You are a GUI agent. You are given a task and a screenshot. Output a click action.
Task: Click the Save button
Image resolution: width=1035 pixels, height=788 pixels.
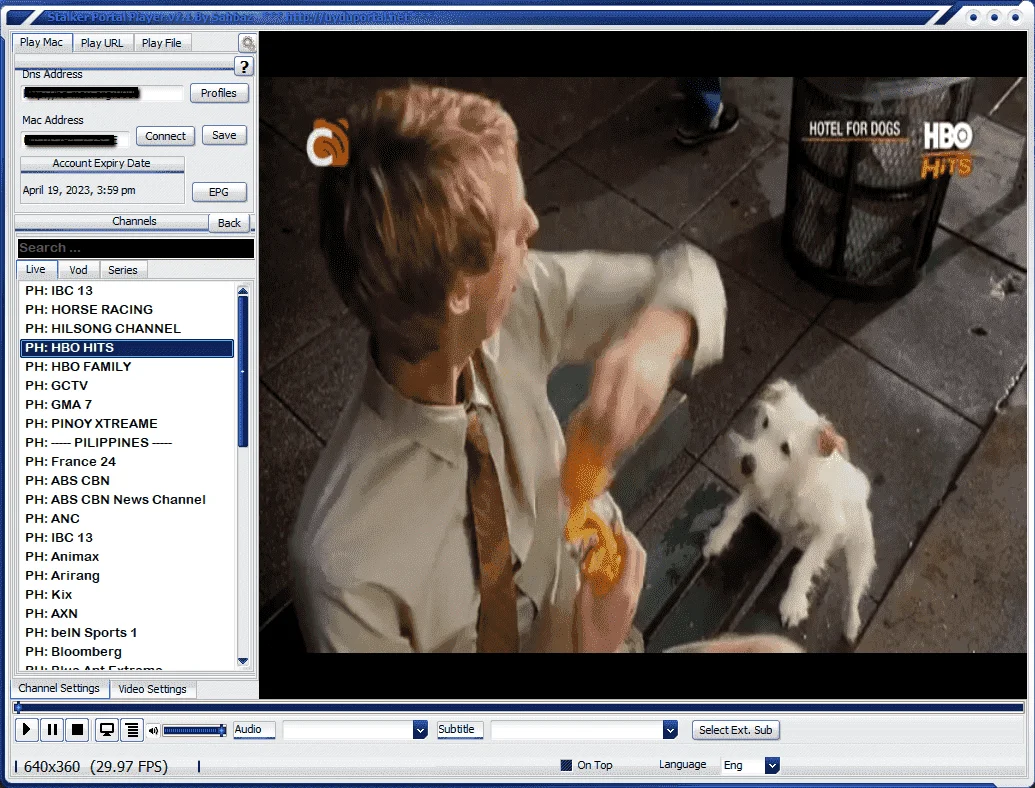click(x=224, y=135)
